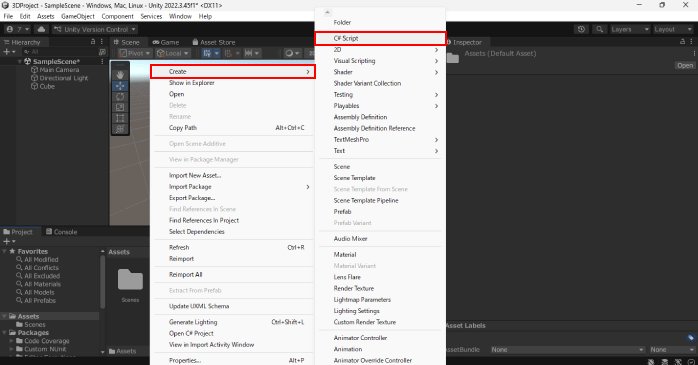
Task: Click the global search magnifier icon
Action: 600,29
